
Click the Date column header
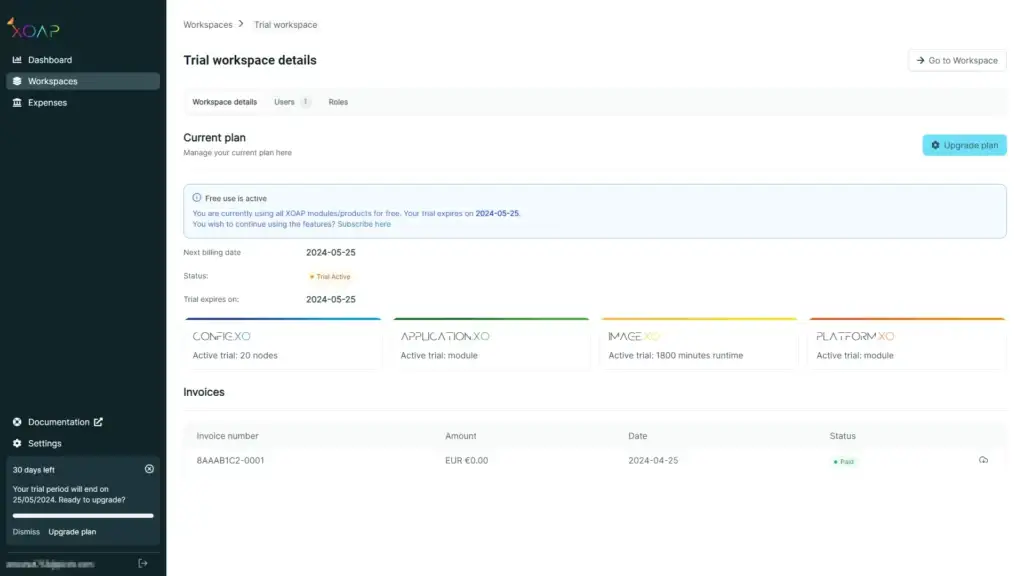pos(637,436)
